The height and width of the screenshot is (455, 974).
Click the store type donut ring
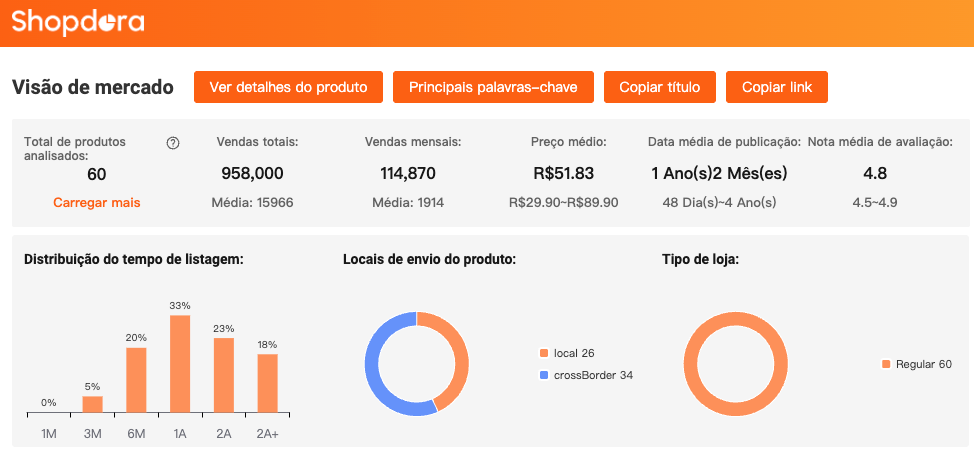pos(692,364)
